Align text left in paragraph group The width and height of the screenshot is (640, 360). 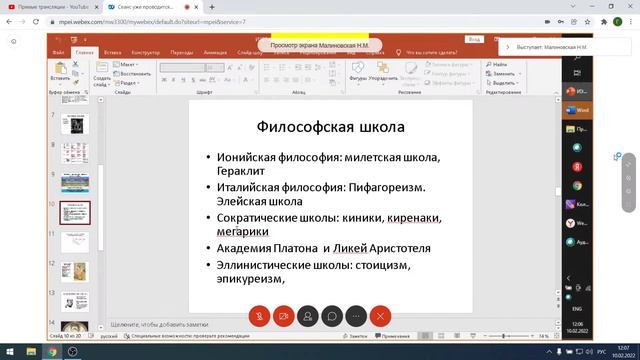[x=267, y=80]
